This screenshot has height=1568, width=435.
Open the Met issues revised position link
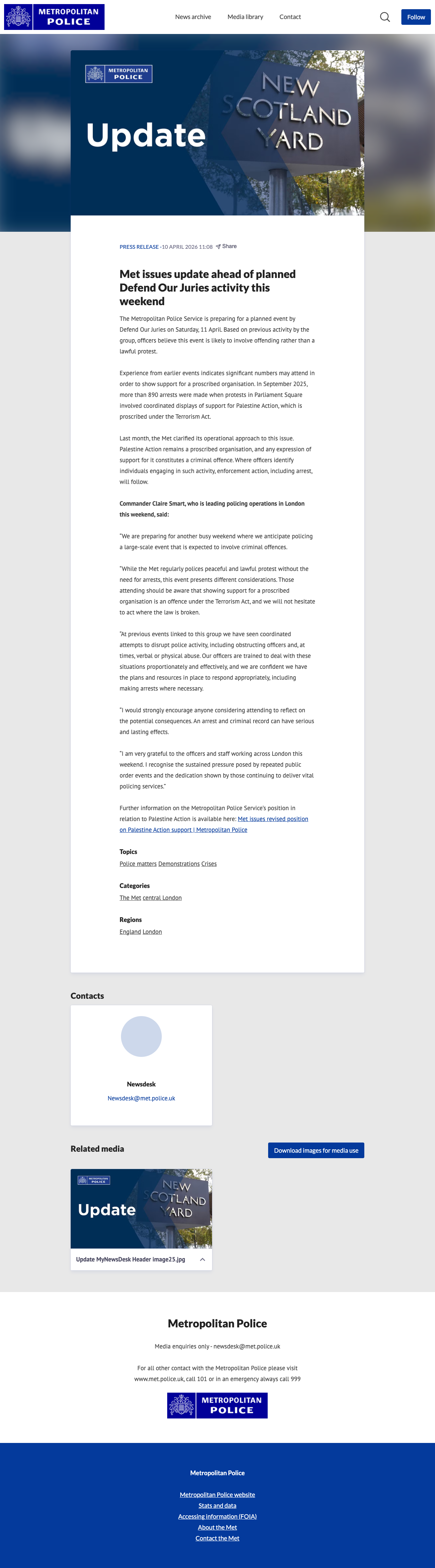(273, 819)
